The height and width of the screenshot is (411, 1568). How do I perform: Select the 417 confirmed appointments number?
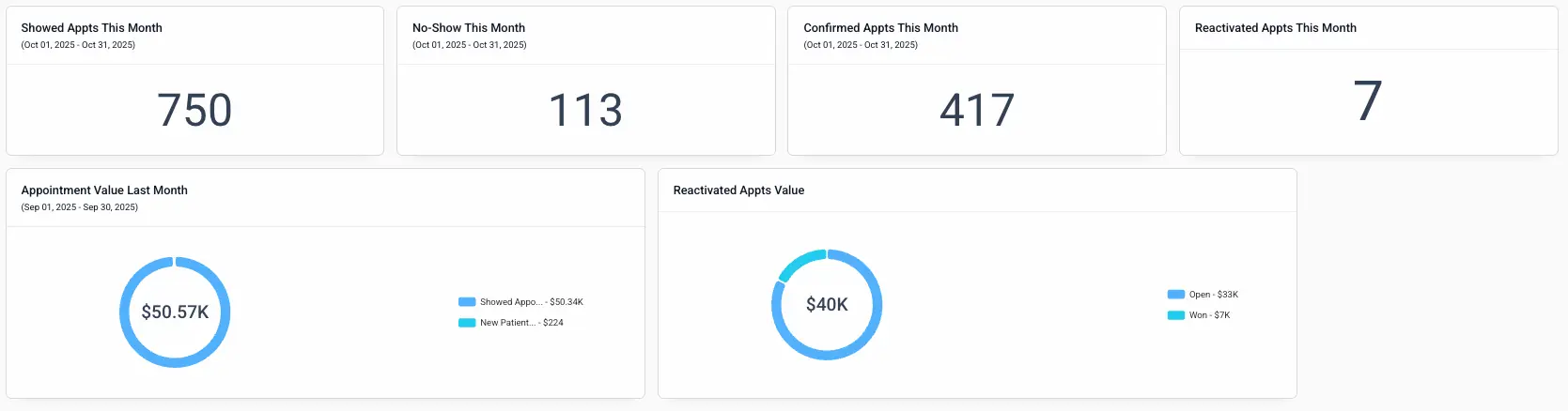977,110
